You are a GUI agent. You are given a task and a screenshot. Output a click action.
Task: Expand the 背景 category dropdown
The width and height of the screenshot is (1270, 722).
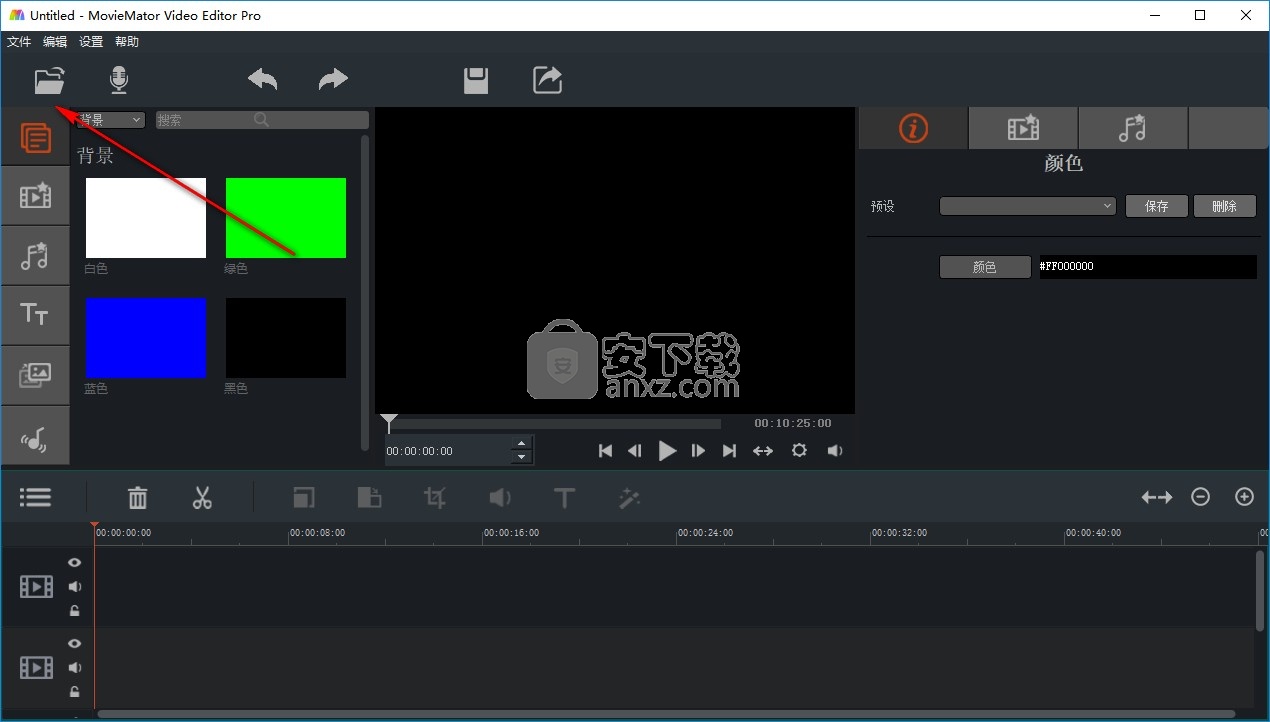[x=110, y=120]
